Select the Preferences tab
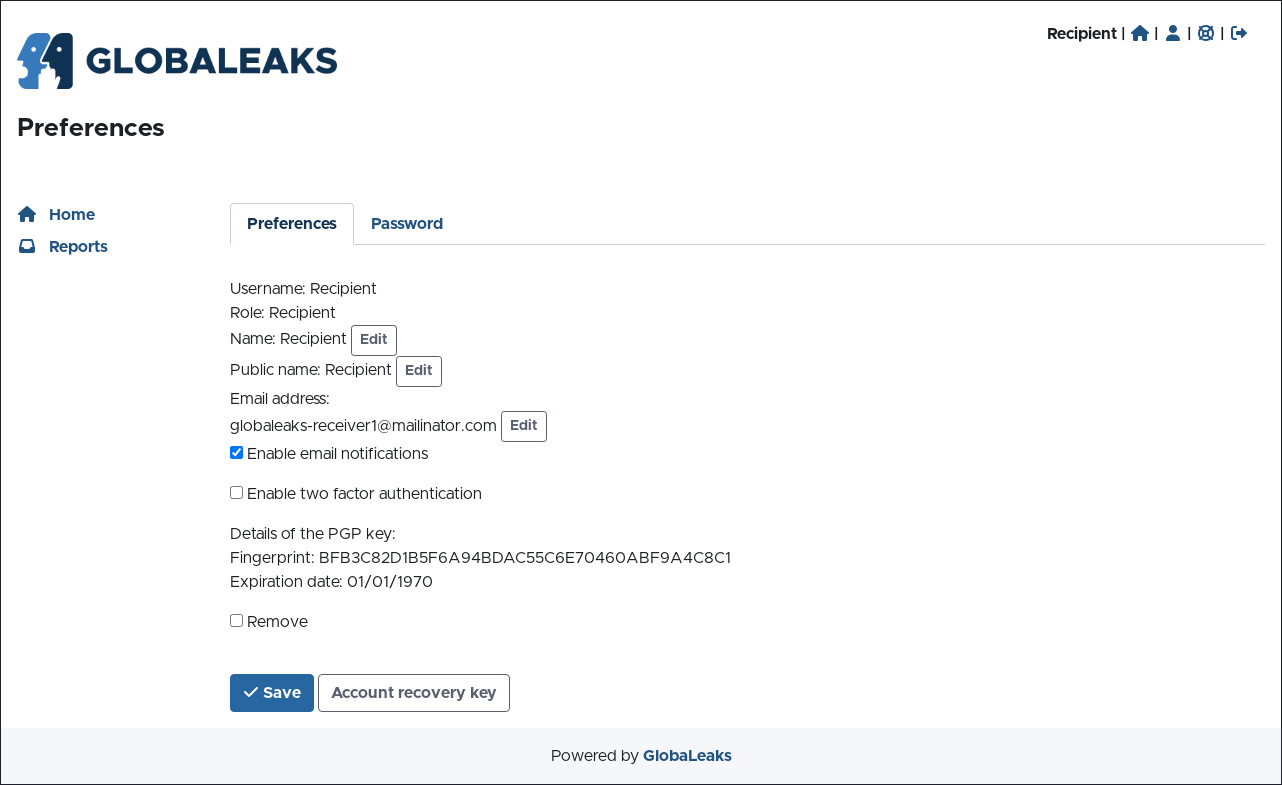The width and height of the screenshot is (1282, 785). coord(292,223)
